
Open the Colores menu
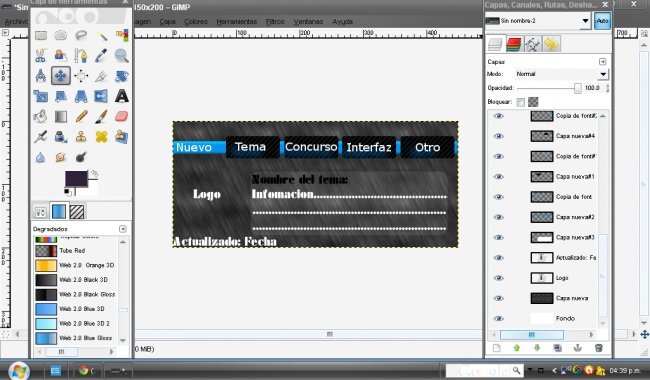pos(196,22)
